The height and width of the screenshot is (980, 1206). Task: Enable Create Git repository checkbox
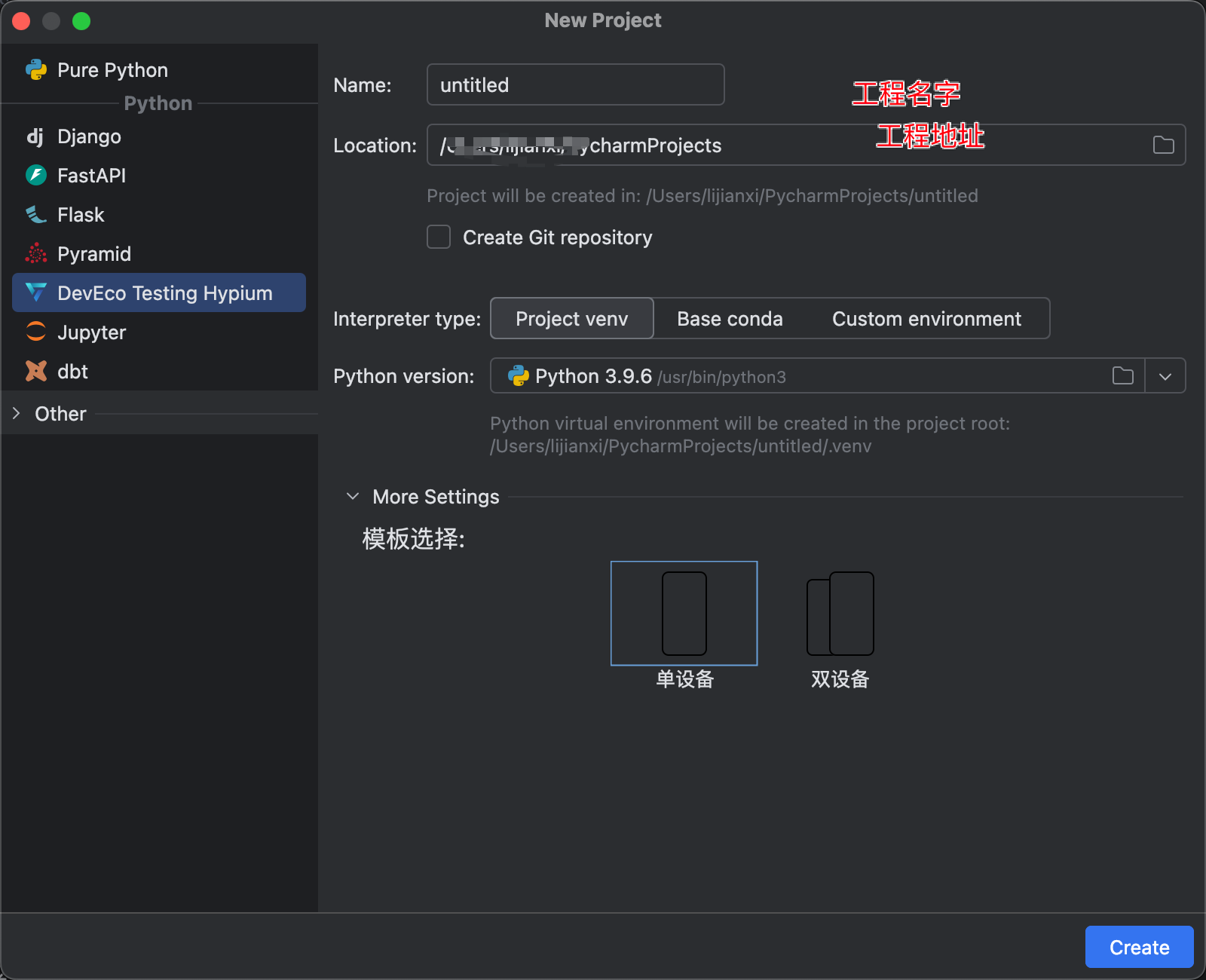click(x=439, y=237)
